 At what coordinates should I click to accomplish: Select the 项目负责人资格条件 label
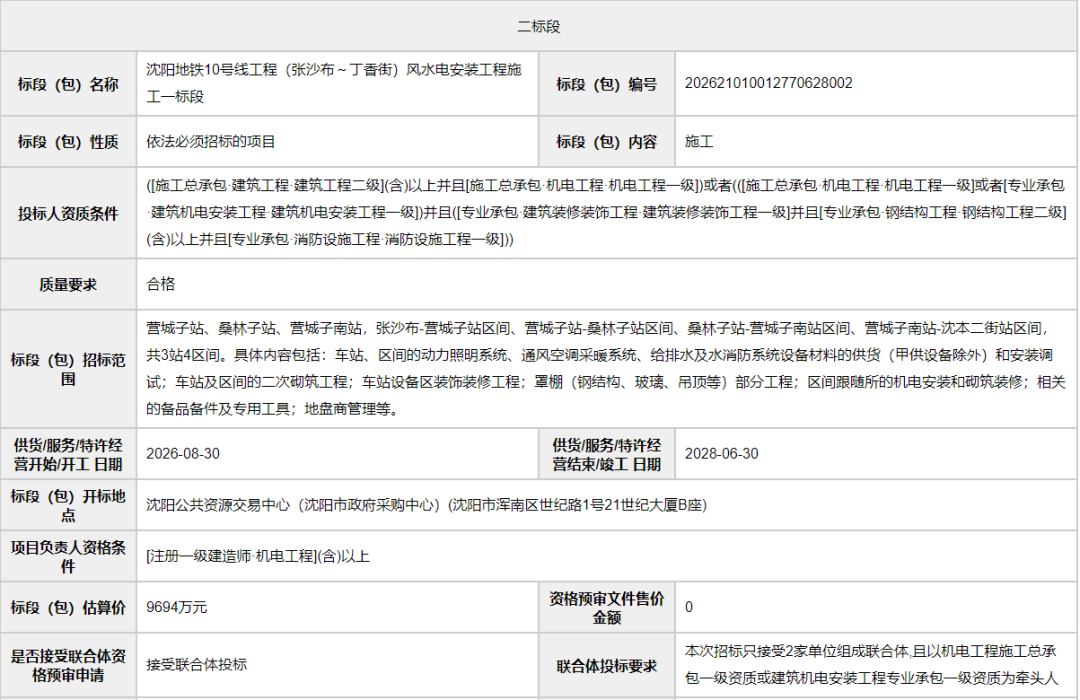click(x=68, y=557)
